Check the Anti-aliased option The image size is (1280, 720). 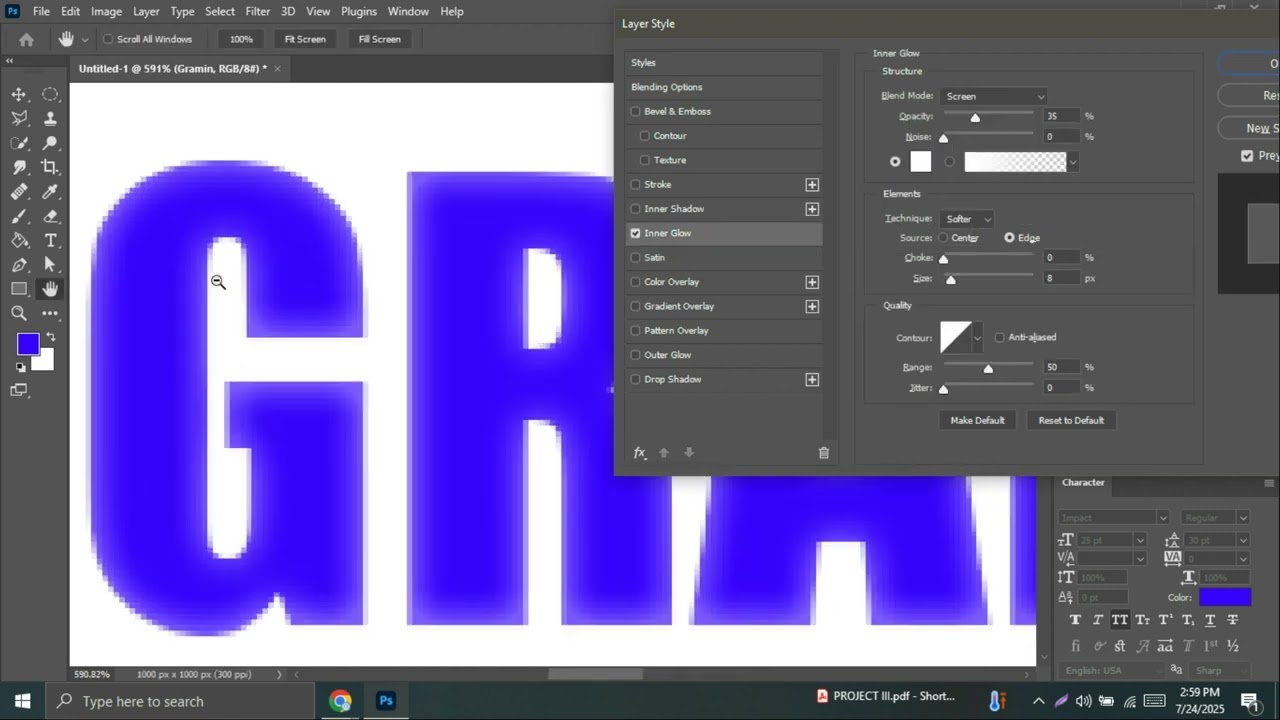(x=999, y=337)
